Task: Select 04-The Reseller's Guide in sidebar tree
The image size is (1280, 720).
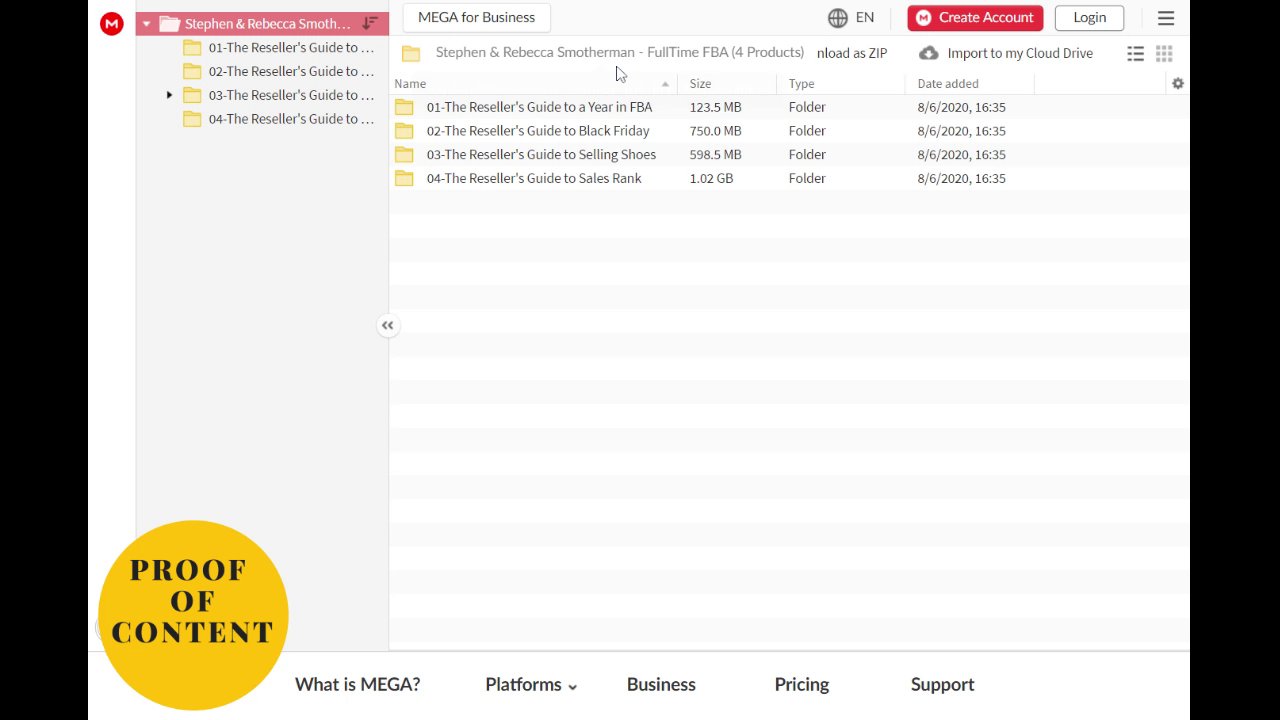Action: [291, 120]
